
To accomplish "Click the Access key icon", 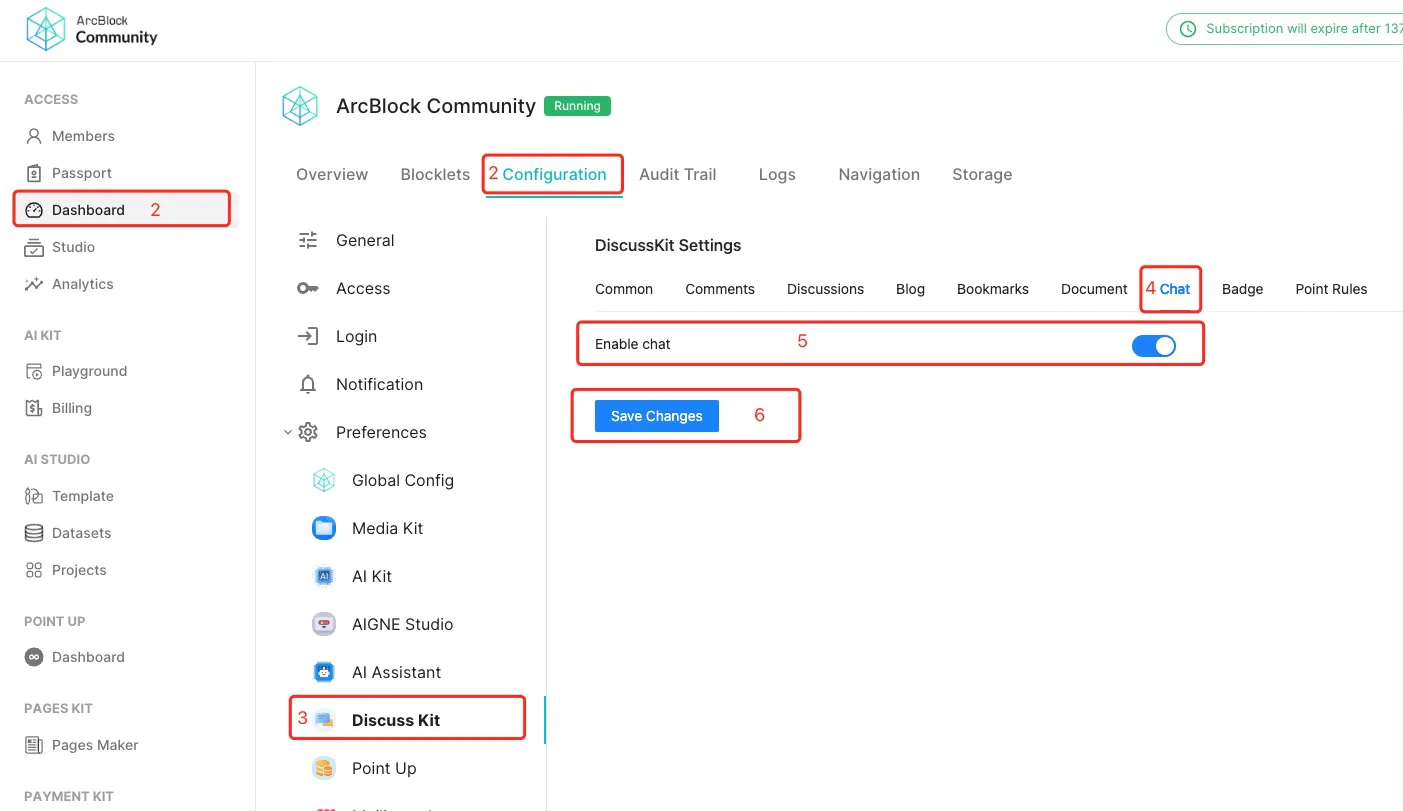I will click(308, 288).
